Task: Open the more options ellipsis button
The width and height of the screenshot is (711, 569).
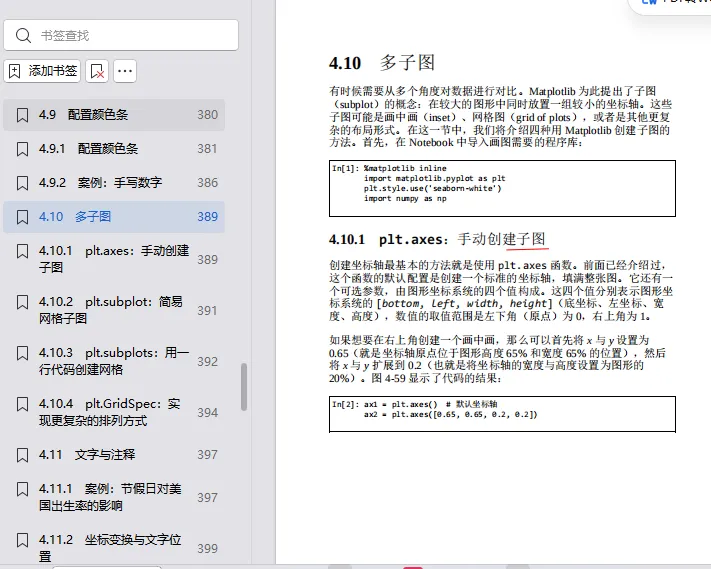Action: click(x=125, y=71)
